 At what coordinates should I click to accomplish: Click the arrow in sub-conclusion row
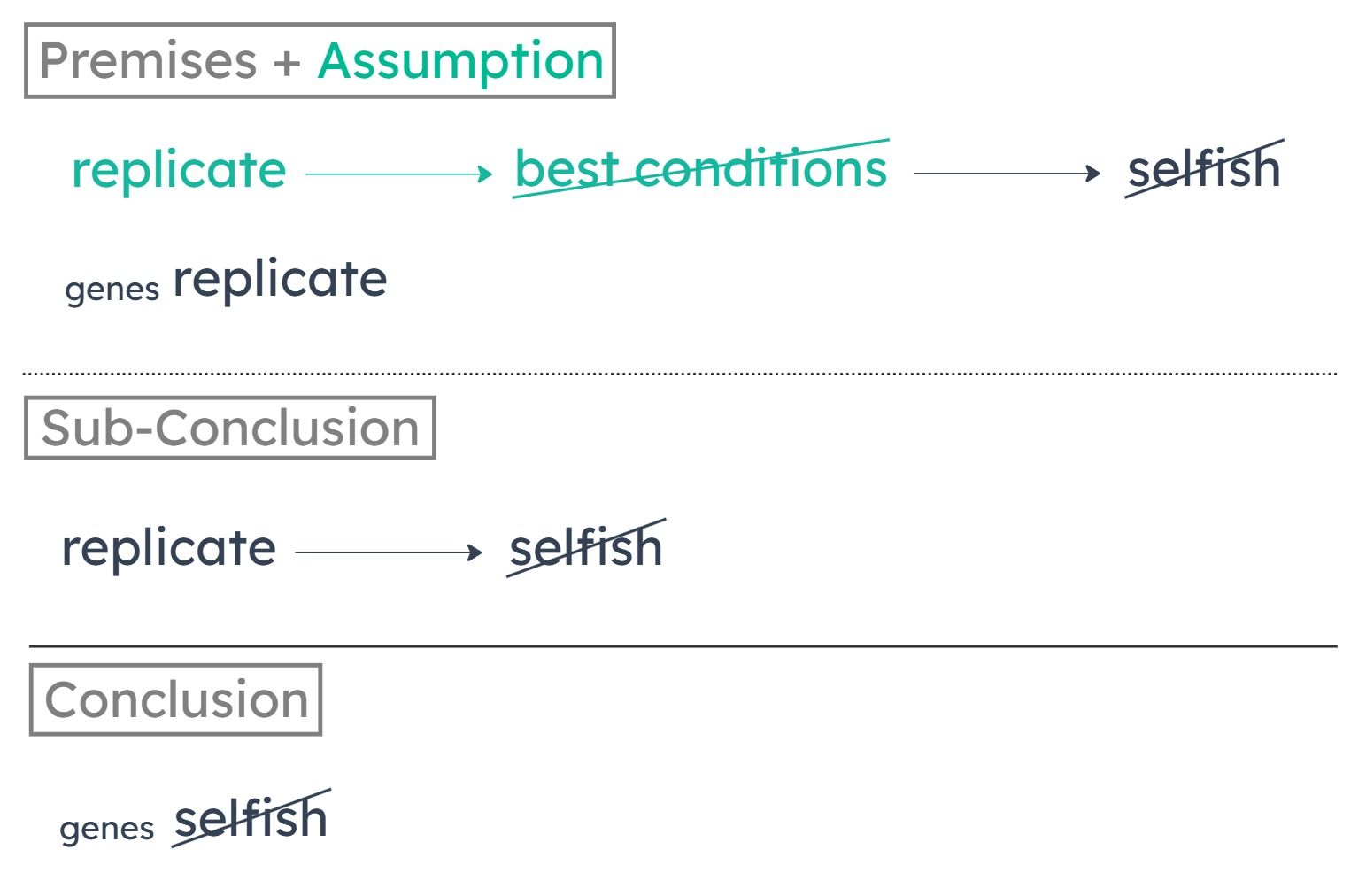pyautogui.click(x=389, y=553)
